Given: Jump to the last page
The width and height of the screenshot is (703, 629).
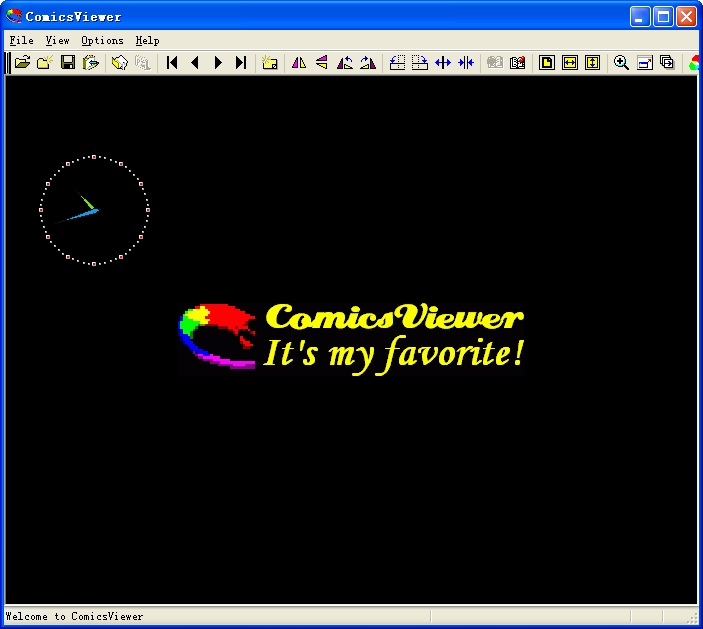Looking at the screenshot, I should pyautogui.click(x=241, y=62).
